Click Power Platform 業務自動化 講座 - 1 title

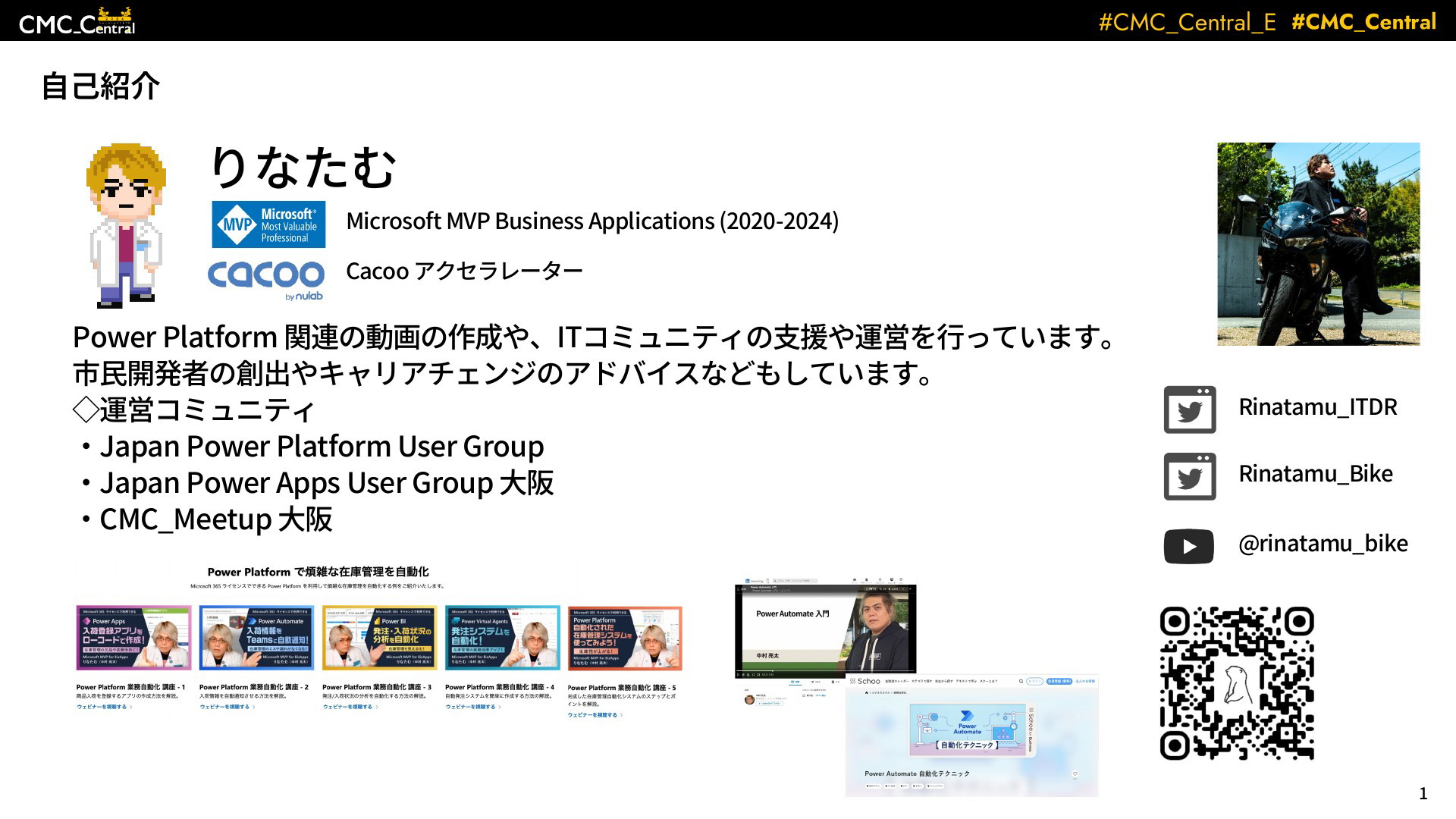click(130, 687)
